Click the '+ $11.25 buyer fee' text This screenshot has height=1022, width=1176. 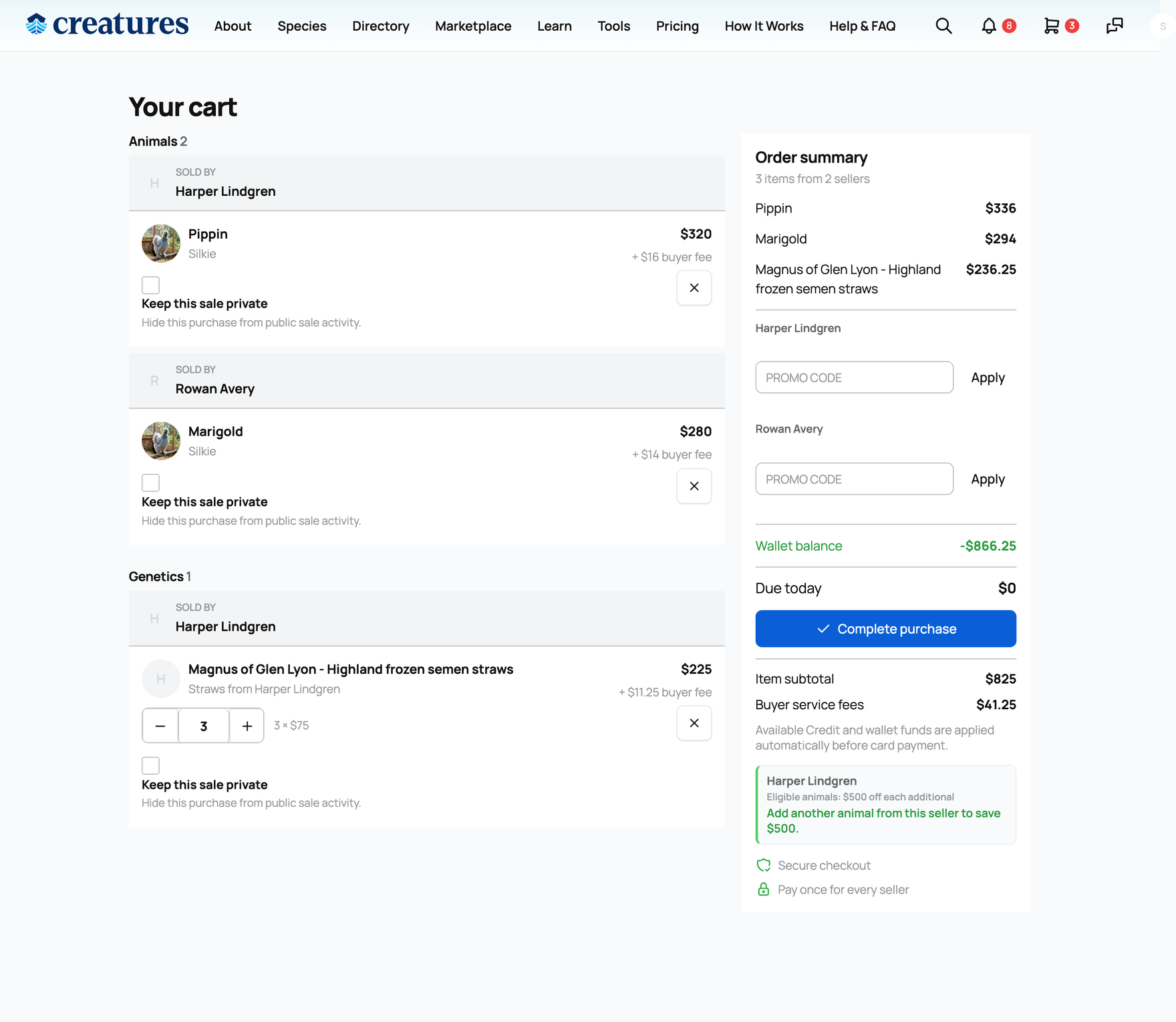pyautogui.click(x=665, y=692)
